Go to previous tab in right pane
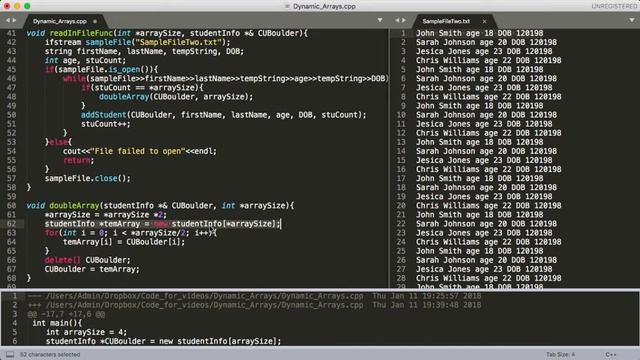The height and width of the screenshot is (360, 640). point(397,20)
